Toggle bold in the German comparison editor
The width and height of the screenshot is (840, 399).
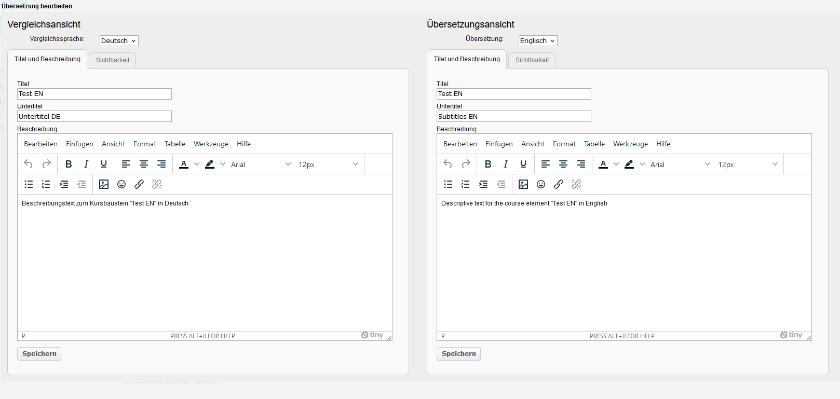tap(69, 164)
